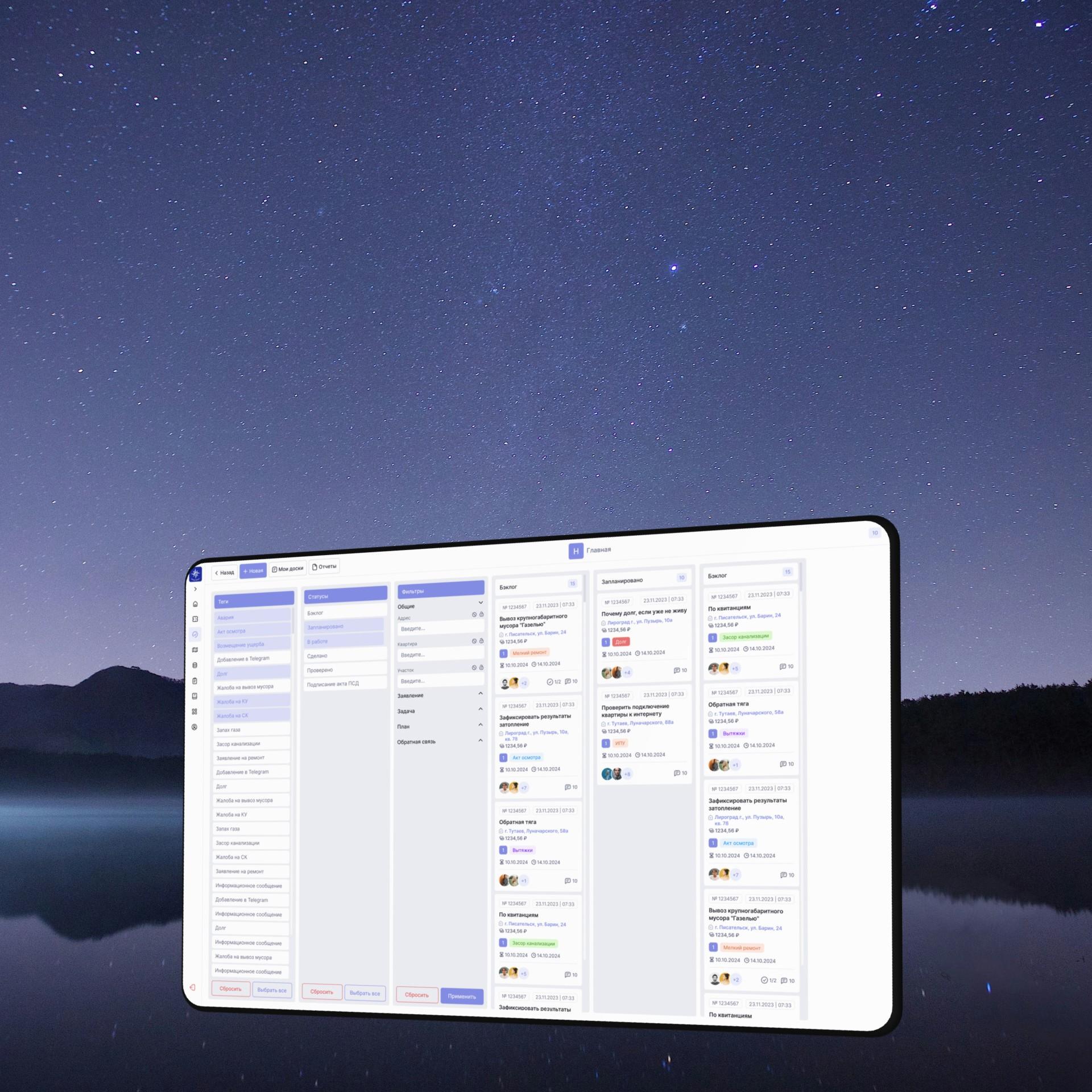
Task: Click the red logout icon at sidebar bottom
Action: (x=193, y=987)
